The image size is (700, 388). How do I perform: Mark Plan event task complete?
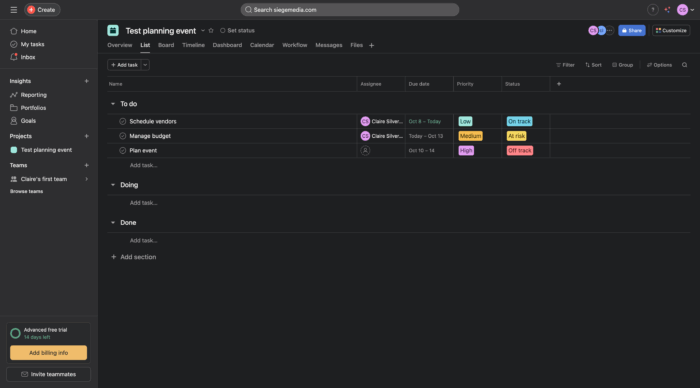click(x=122, y=150)
